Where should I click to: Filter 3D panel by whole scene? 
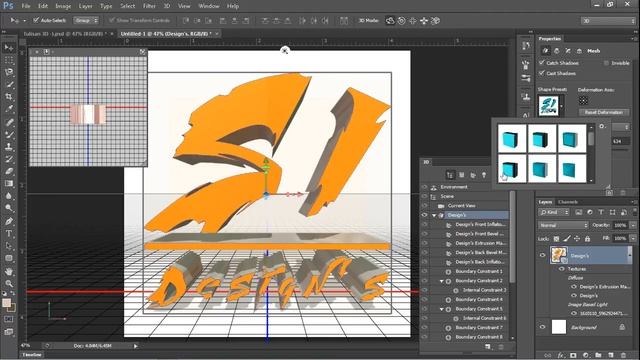tap(450, 175)
